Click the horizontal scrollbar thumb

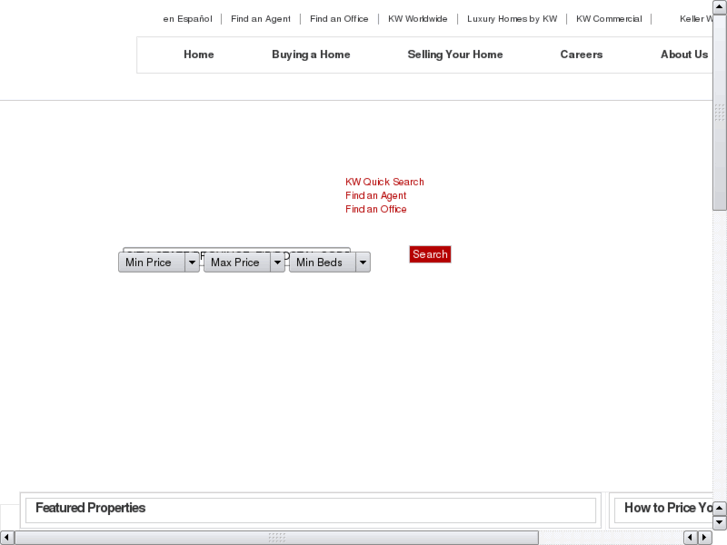point(277,538)
